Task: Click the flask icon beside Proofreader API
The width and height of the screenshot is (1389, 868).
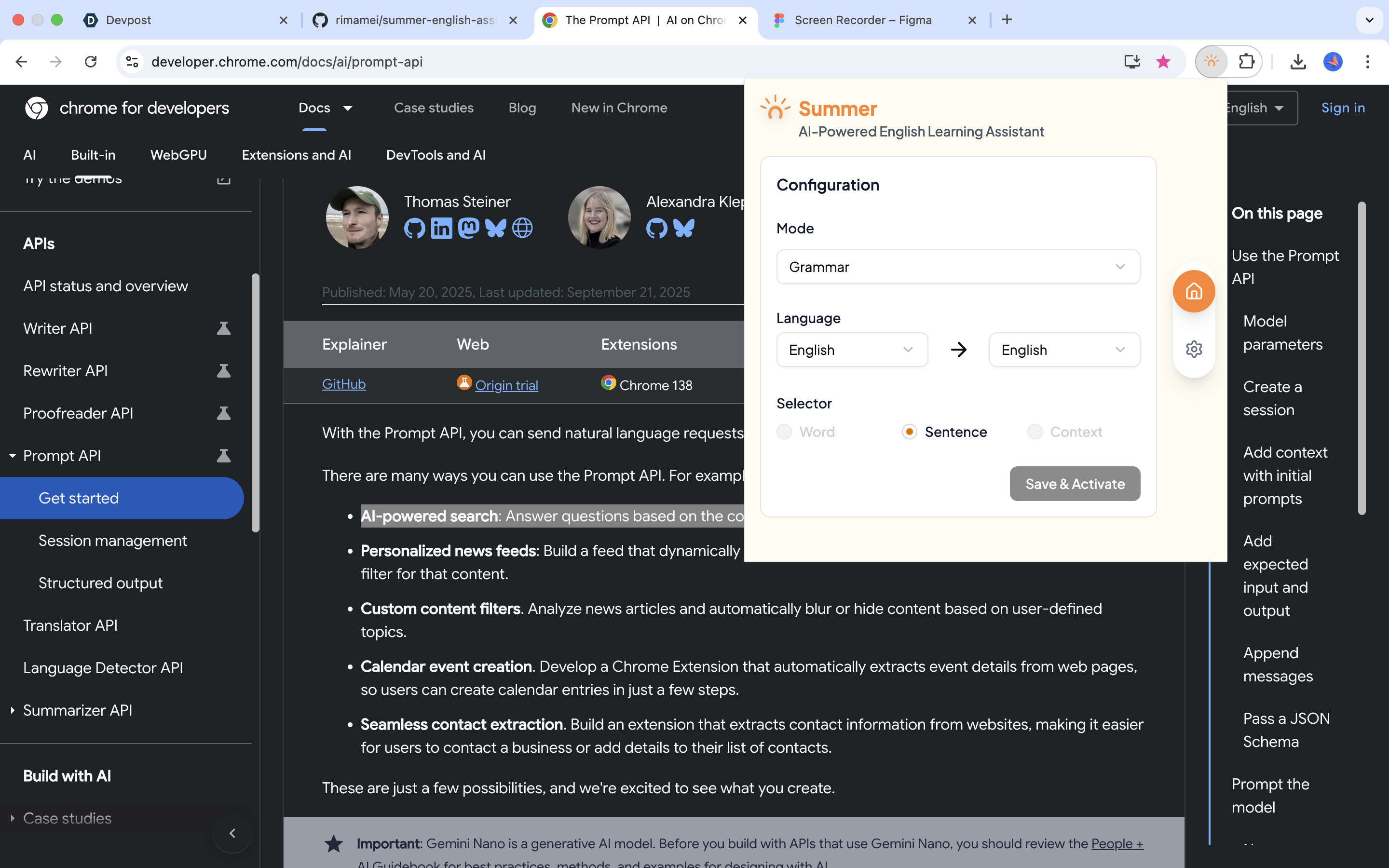Action: (x=223, y=413)
